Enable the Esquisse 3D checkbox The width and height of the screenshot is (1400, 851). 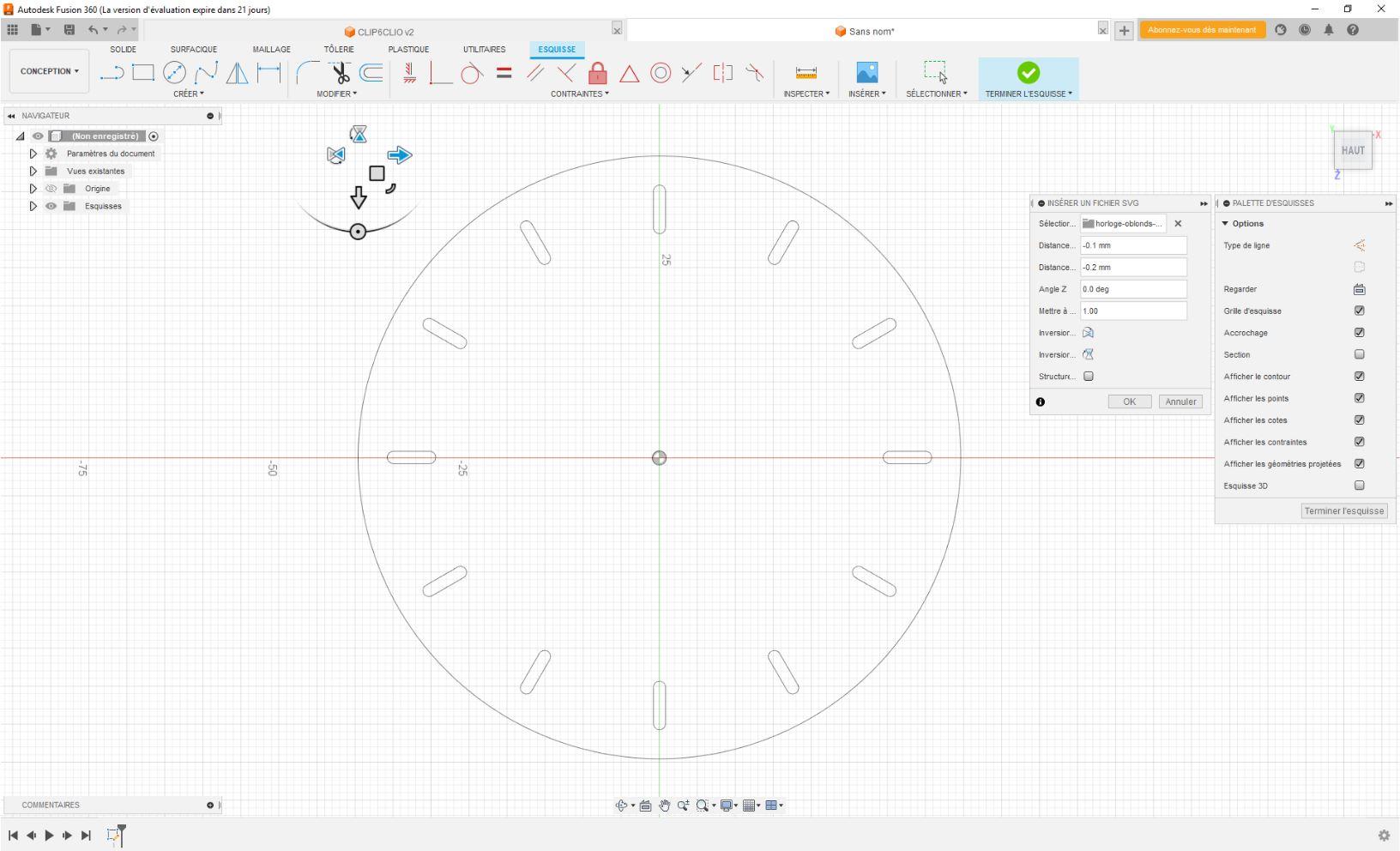click(1359, 486)
